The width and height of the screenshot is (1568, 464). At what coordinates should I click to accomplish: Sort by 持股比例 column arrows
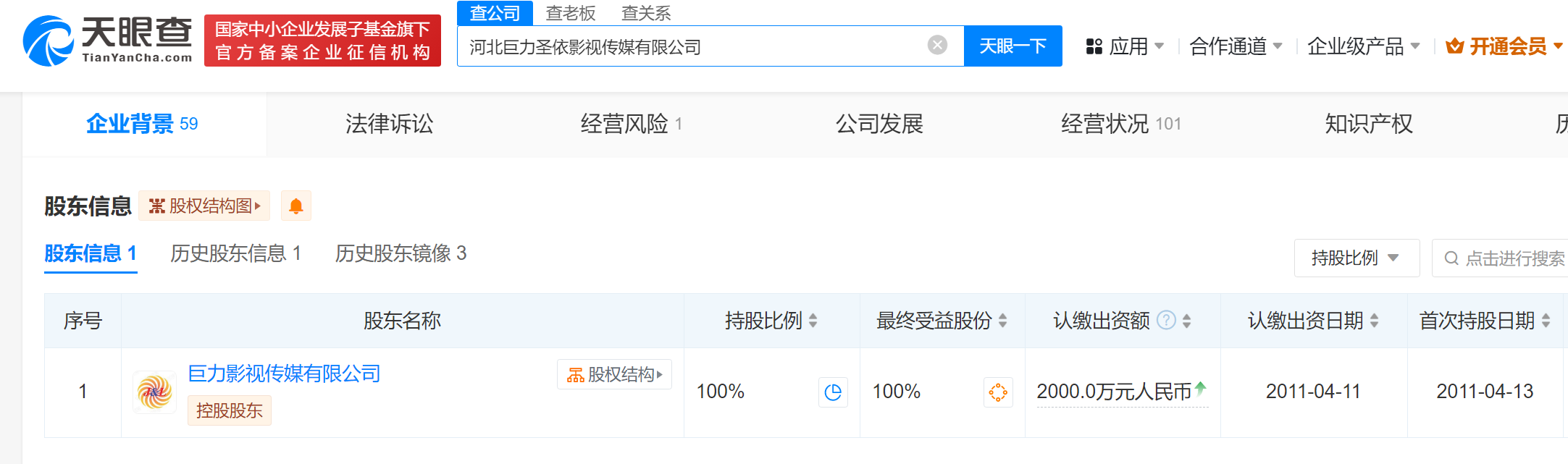pyautogui.click(x=813, y=321)
